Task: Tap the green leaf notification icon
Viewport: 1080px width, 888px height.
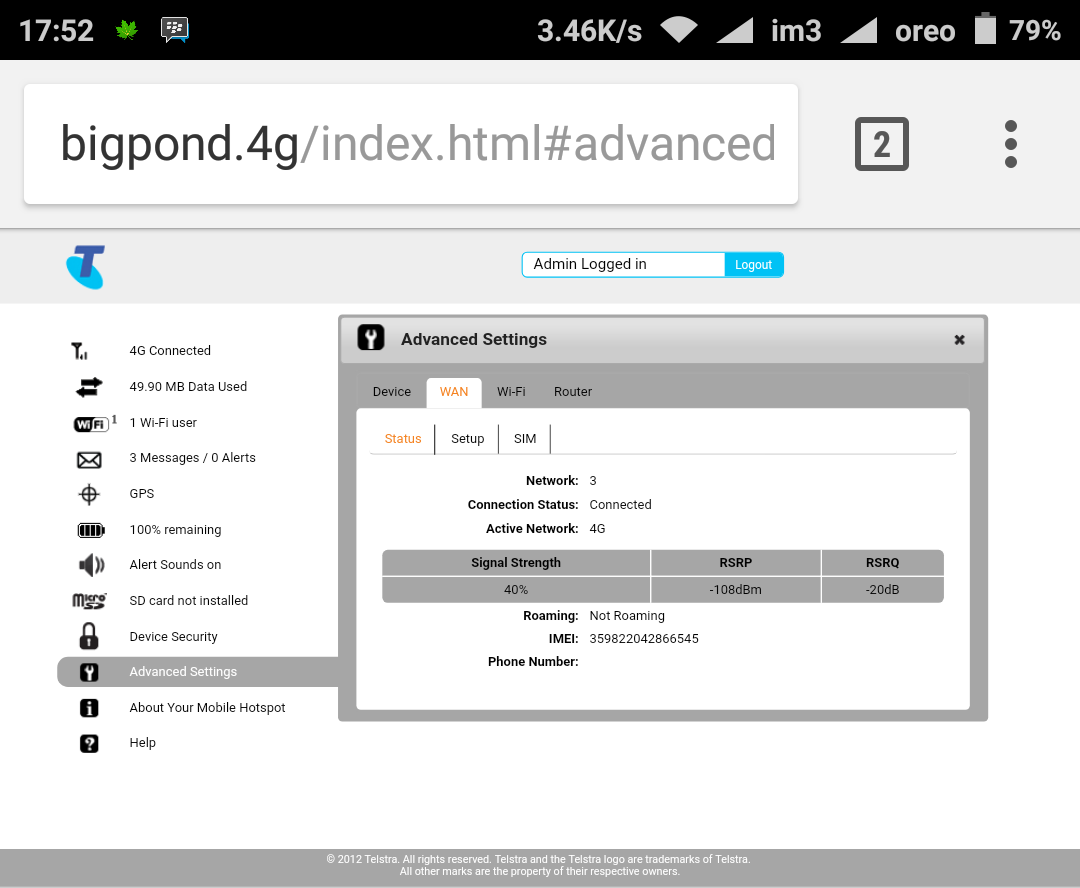Action: (x=127, y=30)
